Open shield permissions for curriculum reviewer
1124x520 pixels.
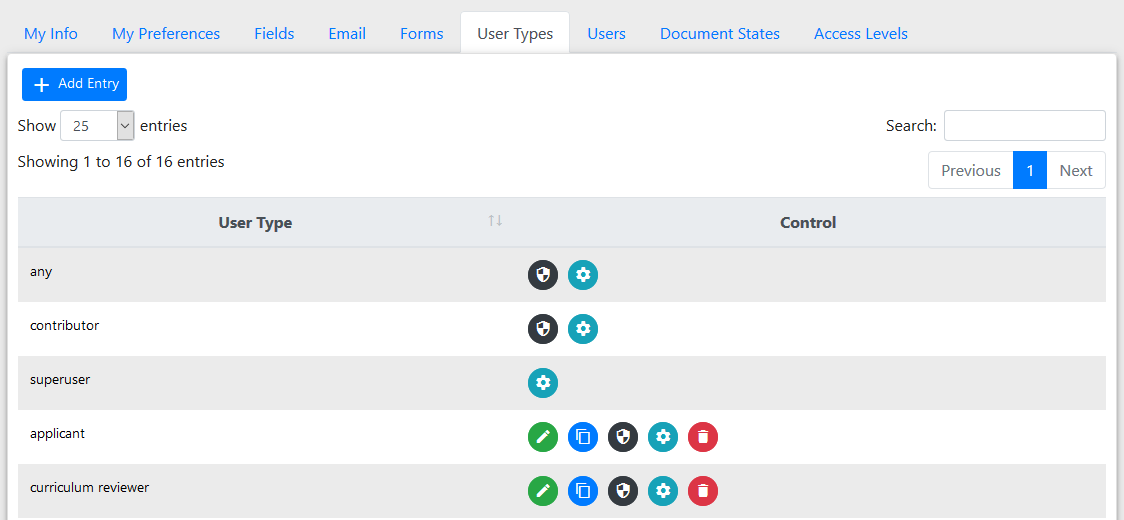point(623,491)
